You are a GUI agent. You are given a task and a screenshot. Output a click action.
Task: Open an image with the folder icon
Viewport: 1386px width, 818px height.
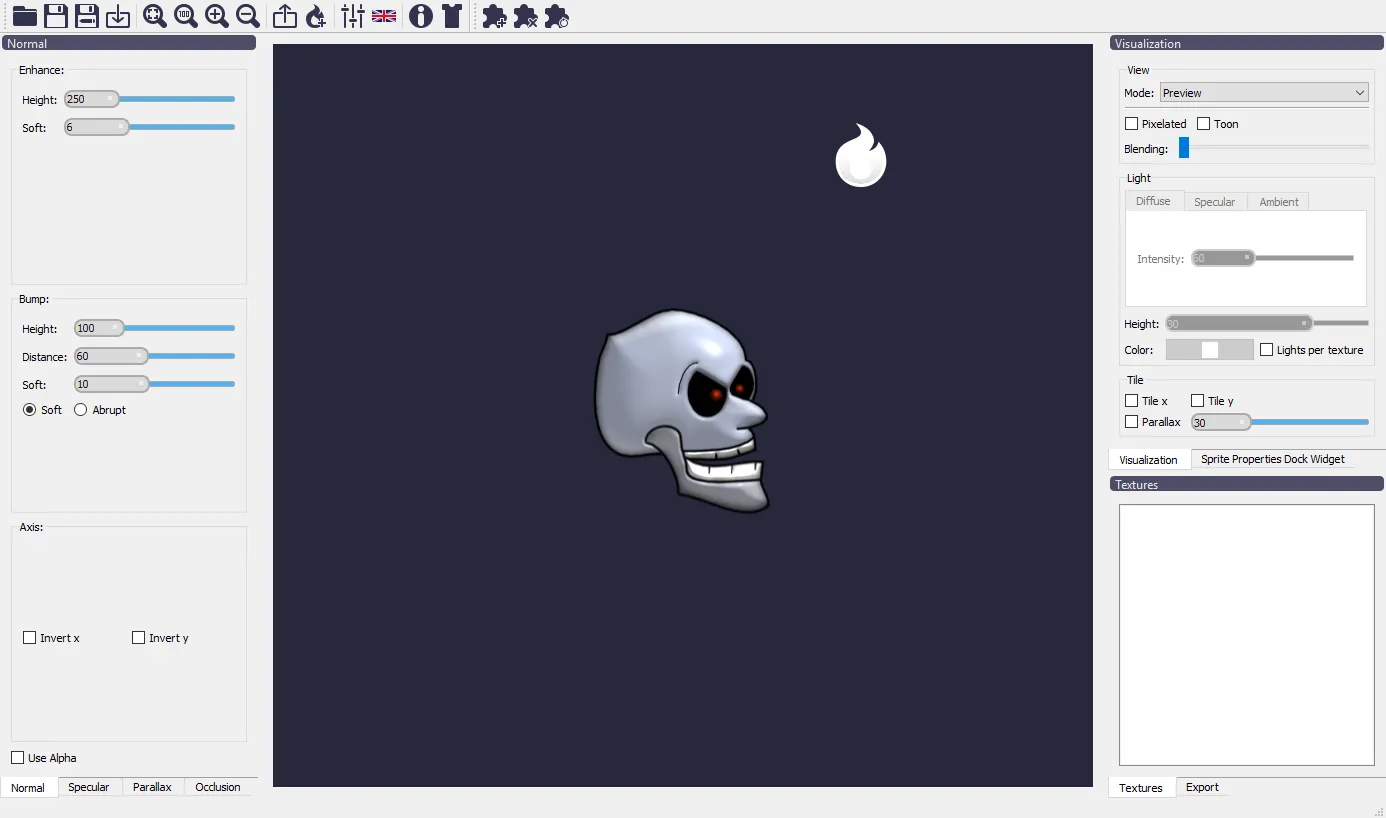25,16
